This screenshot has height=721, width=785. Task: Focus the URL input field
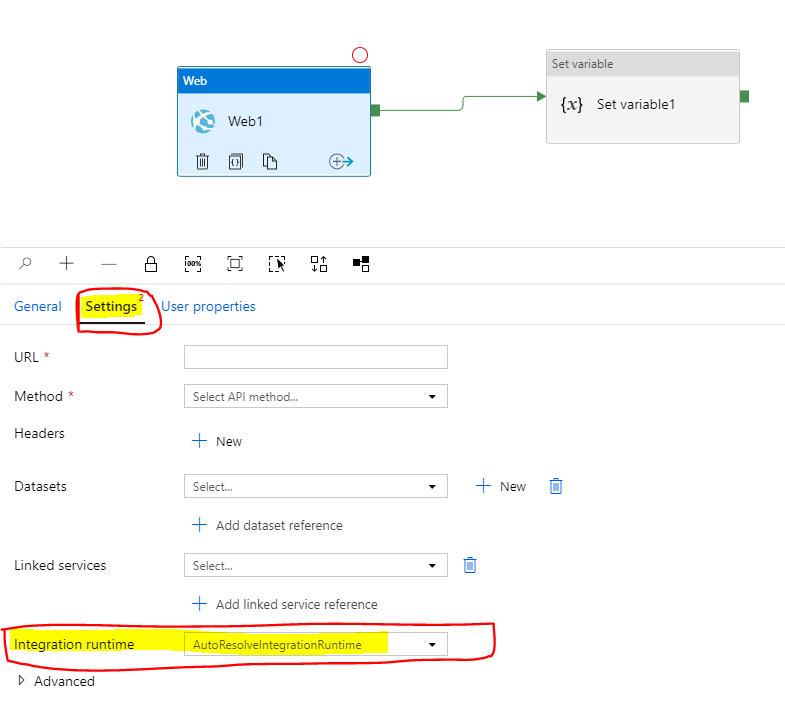[315, 357]
